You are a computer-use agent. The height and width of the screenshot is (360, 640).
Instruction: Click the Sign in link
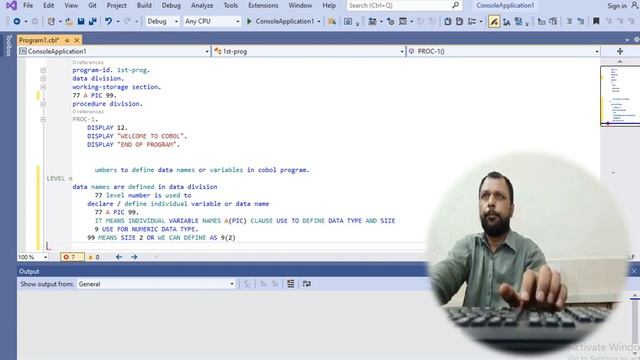click(x=617, y=5)
